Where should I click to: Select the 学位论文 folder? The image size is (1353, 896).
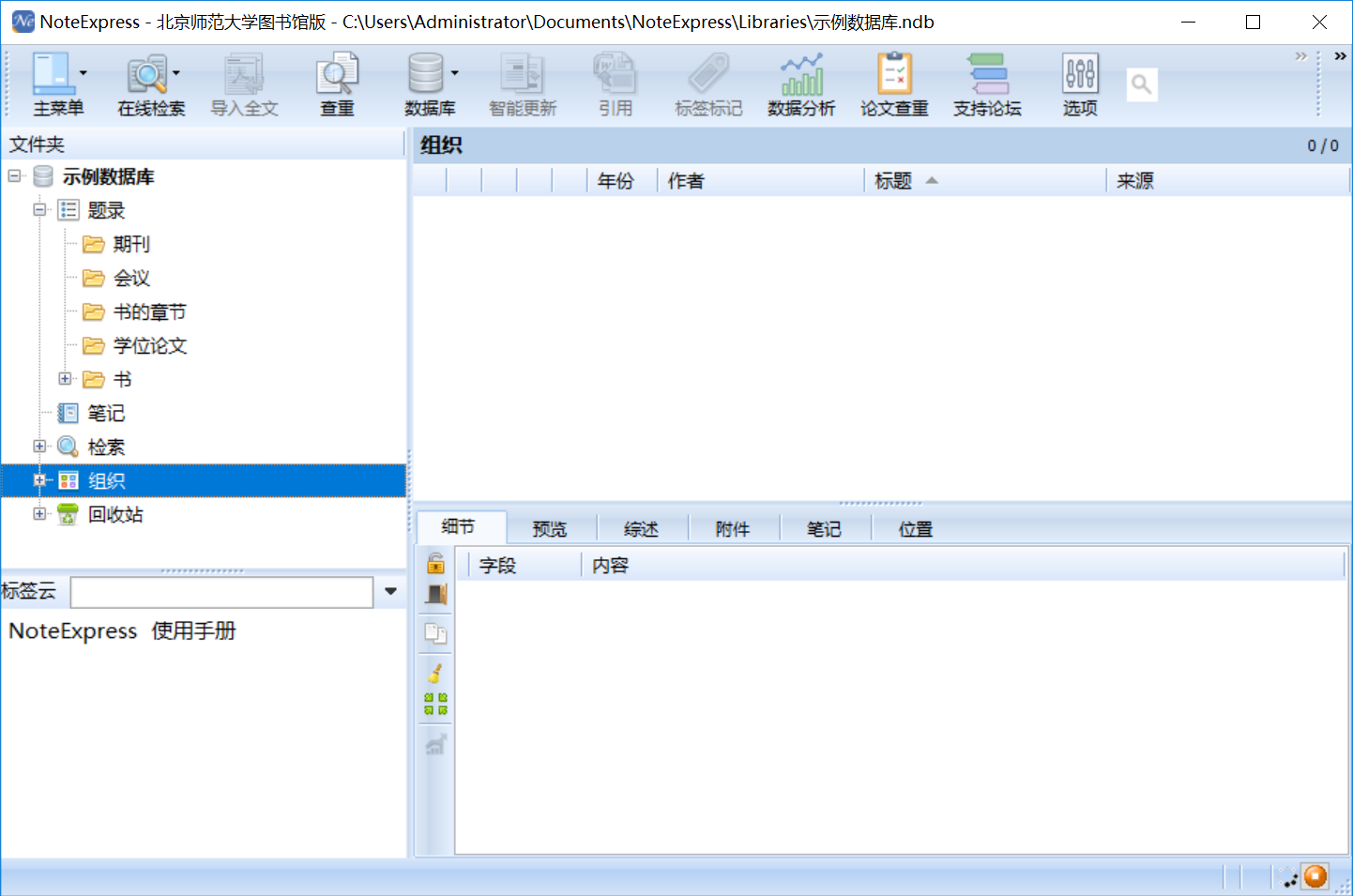tap(150, 345)
